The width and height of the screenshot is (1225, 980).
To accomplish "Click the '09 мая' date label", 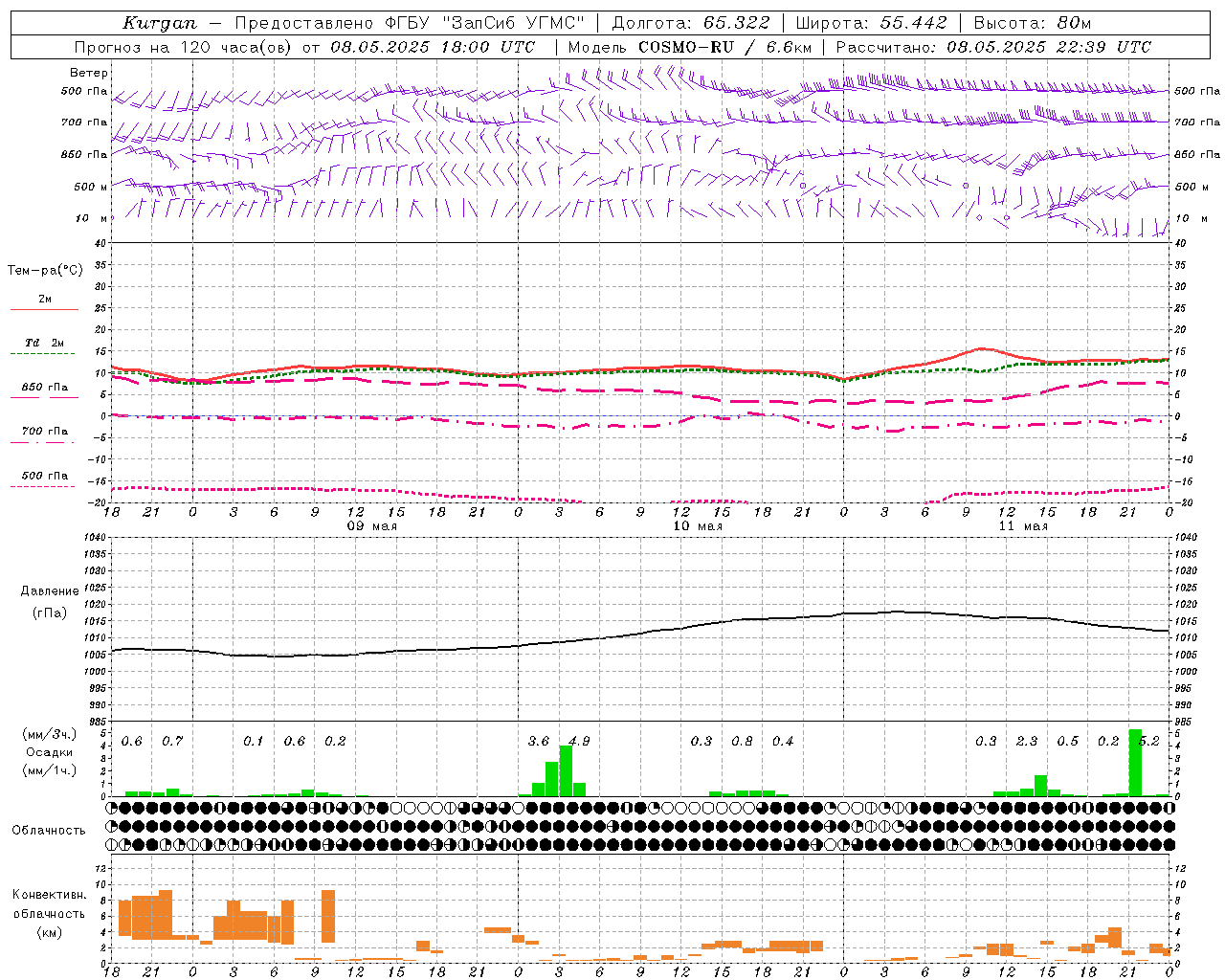I will [371, 526].
